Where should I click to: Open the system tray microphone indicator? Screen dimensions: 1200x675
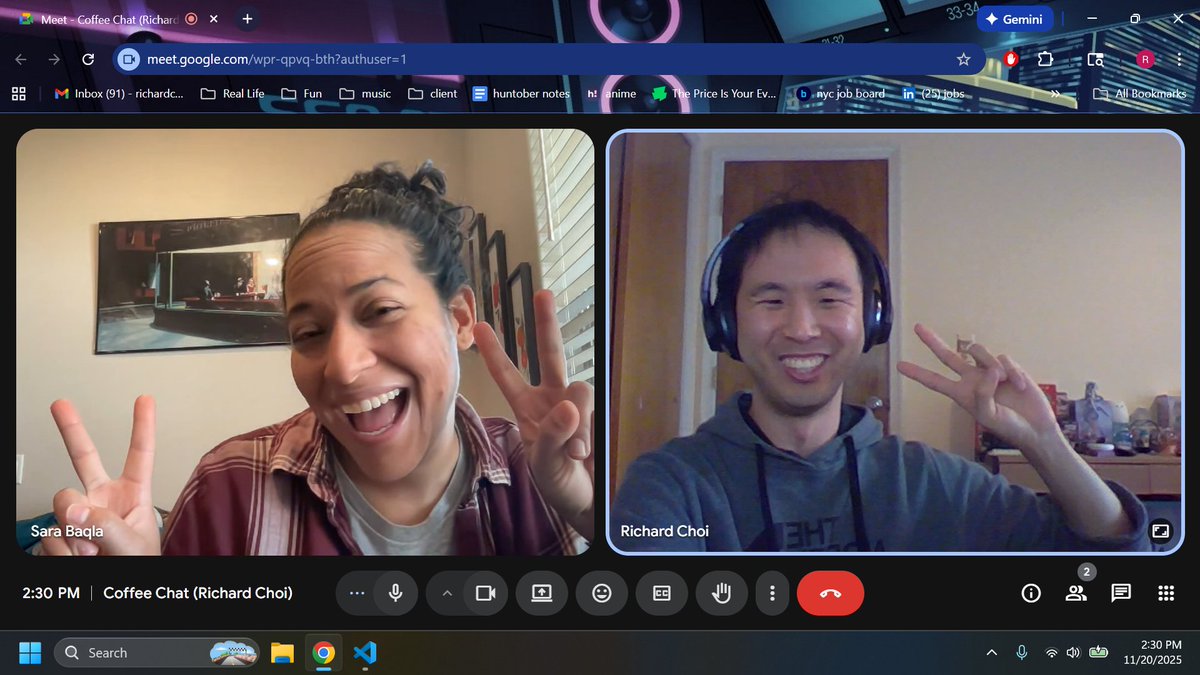click(x=1021, y=653)
